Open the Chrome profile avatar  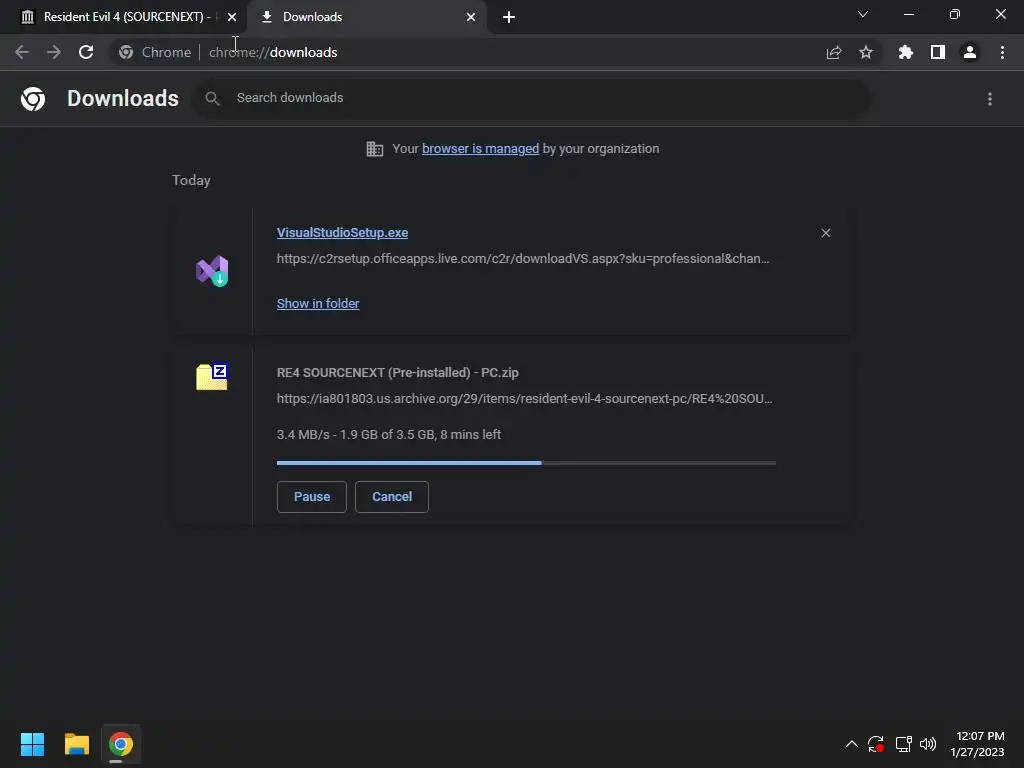pos(970,52)
